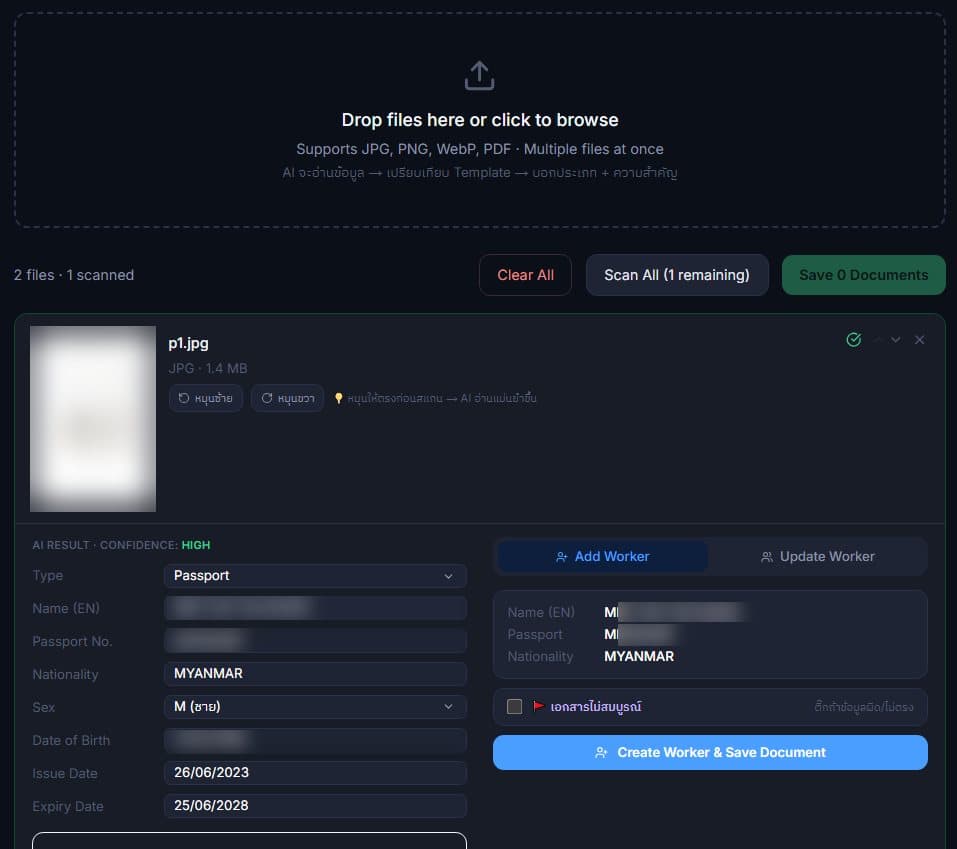
Task: Click the p1.jpg file name
Action: (189, 344)
